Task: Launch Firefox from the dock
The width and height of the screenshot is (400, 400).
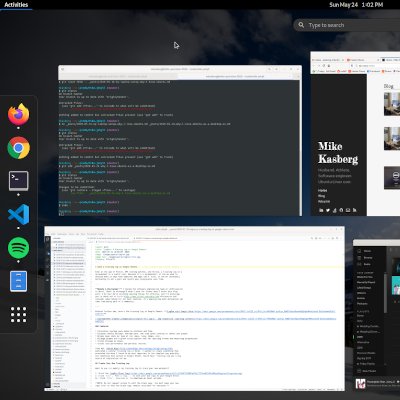Action: click(x=18, y=114)
